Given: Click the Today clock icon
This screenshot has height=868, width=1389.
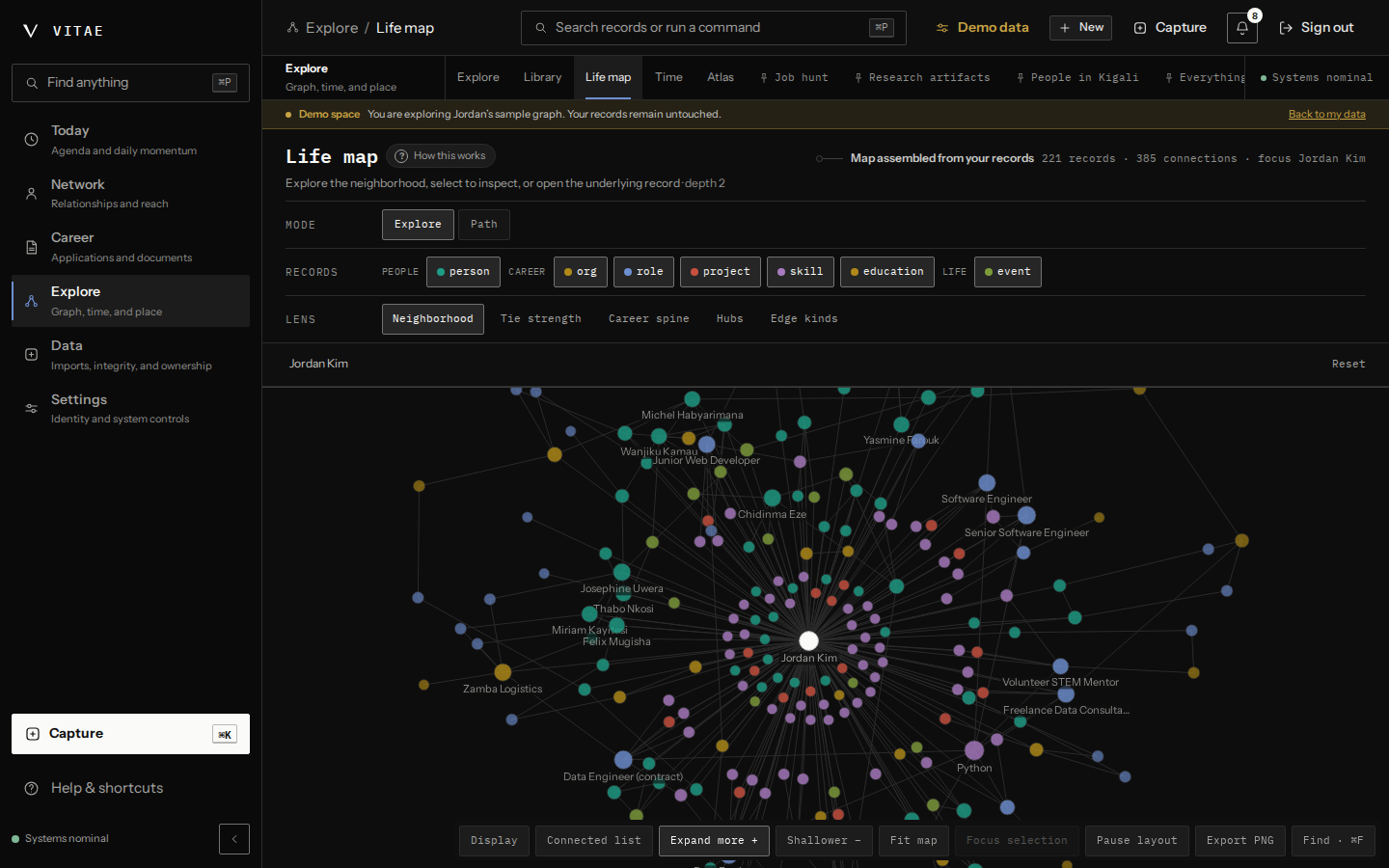Looking at the screenshot, I should point(32,140).
